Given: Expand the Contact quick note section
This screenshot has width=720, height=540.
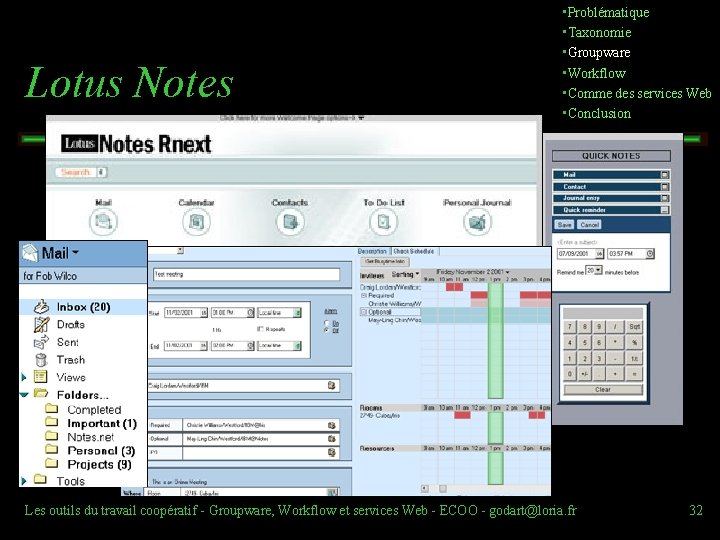Looking at the screenshot, I should click(664, 187).
